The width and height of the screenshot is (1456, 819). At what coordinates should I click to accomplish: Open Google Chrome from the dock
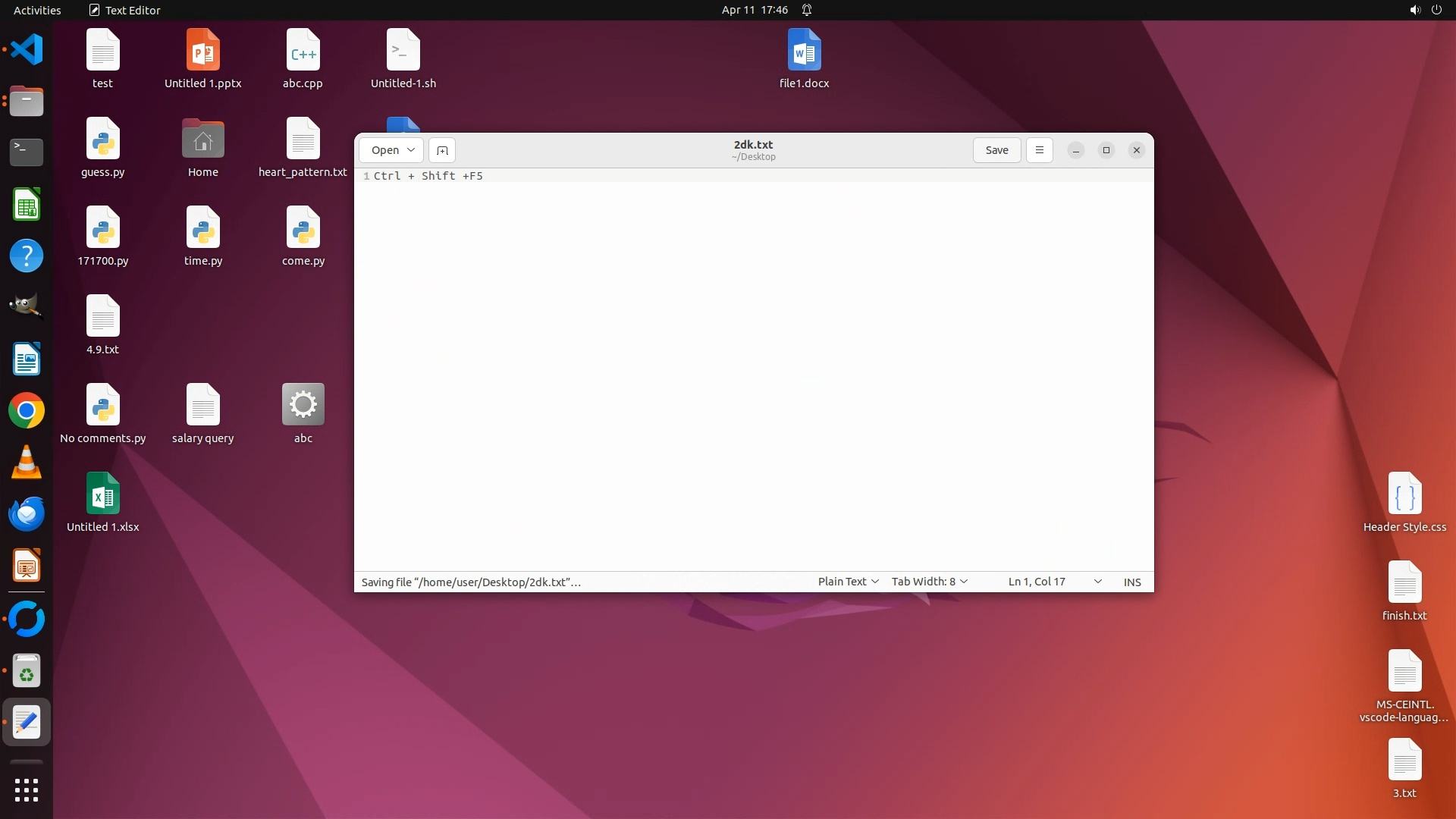click(27, 411)
